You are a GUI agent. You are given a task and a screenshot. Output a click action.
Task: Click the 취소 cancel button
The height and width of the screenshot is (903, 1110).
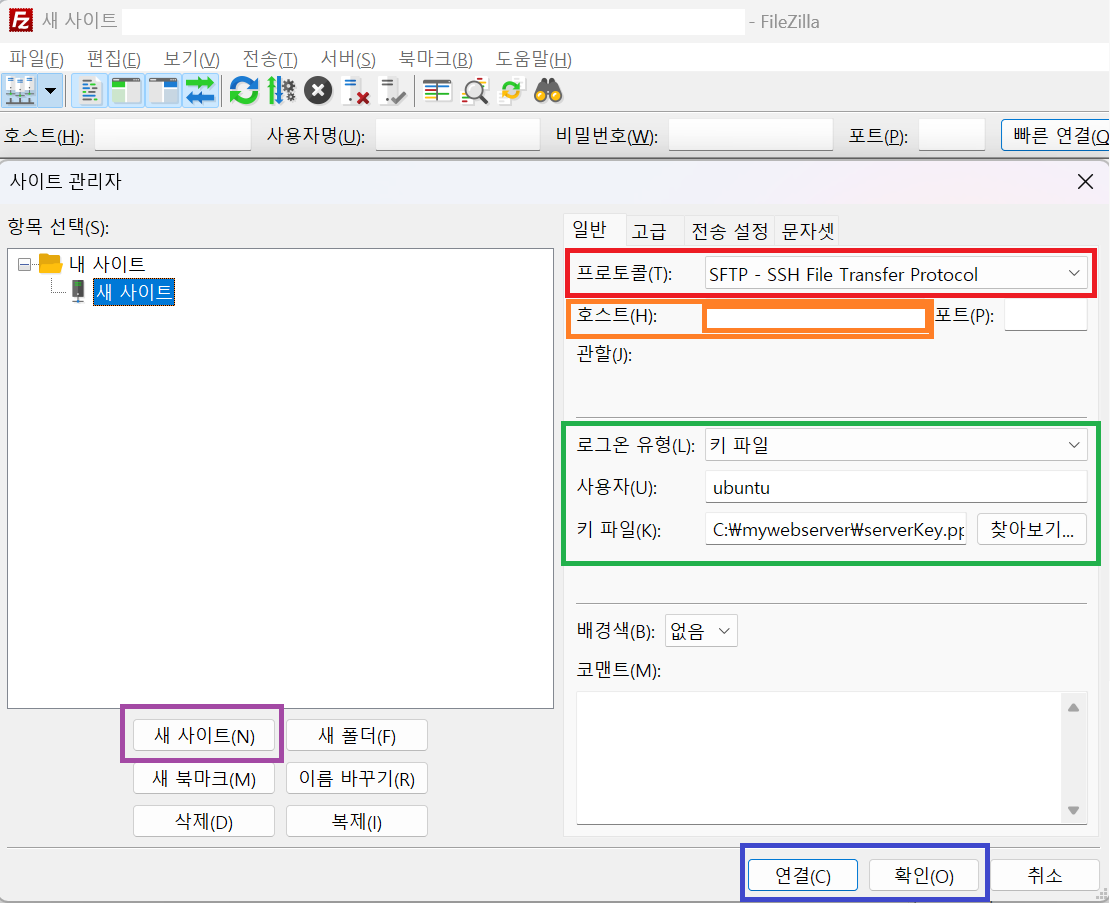point(1044,875)
